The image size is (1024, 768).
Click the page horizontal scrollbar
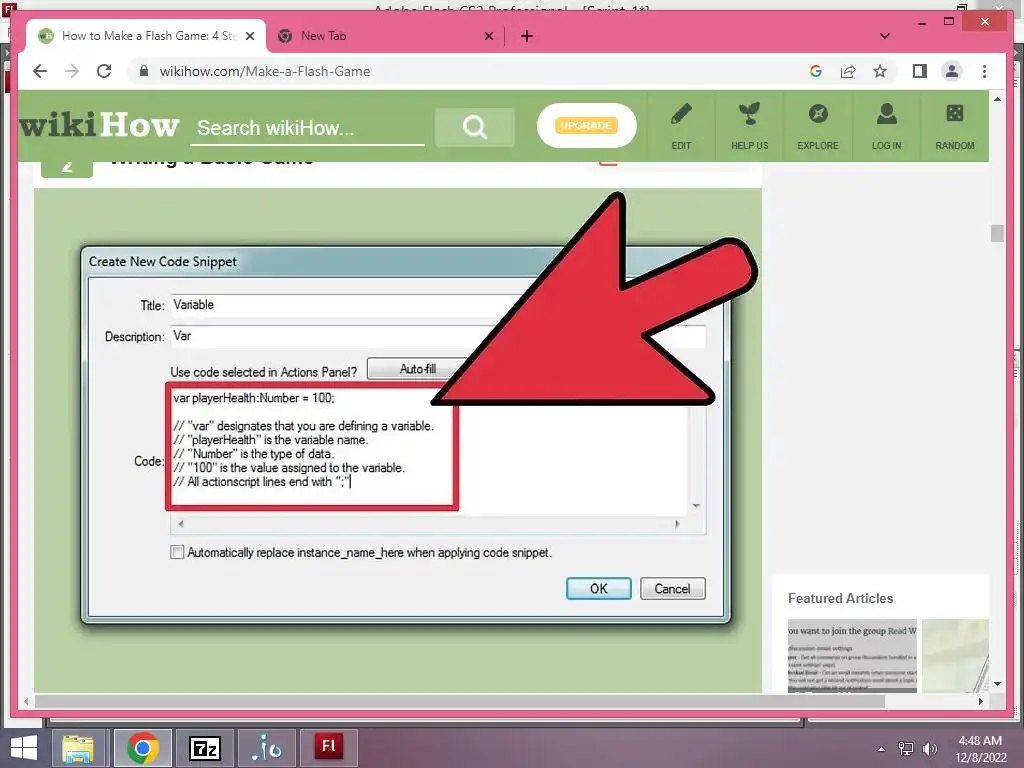tap(460, 701)
